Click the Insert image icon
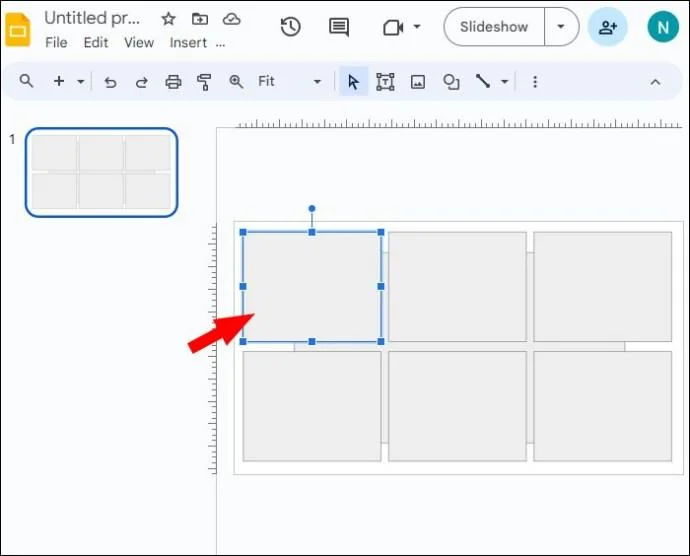This screenshot has width=690, height=556. tap(418, 82)
